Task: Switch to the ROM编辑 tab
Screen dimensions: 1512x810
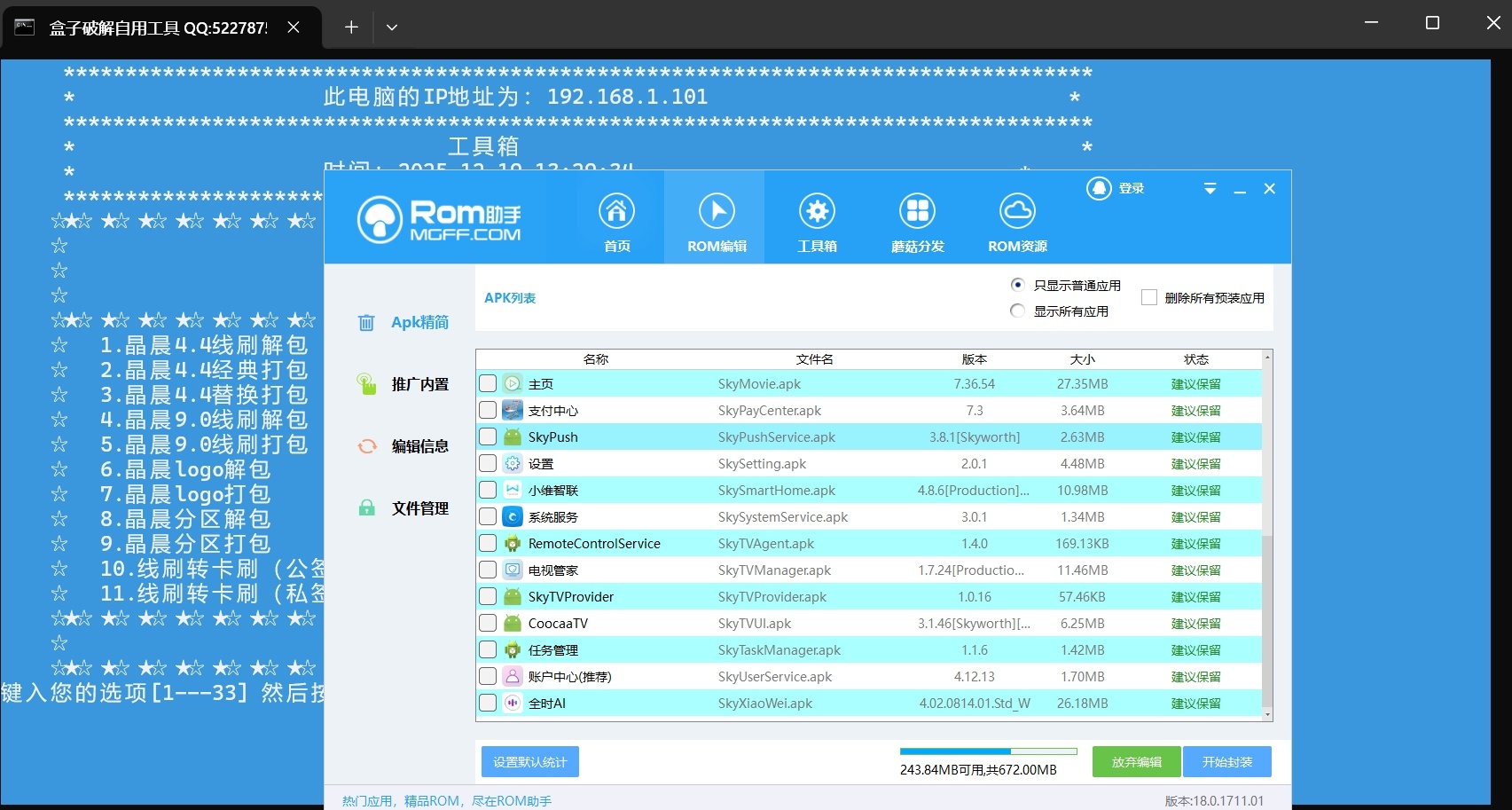Action: pyautogui.click(x=716, y=217)
